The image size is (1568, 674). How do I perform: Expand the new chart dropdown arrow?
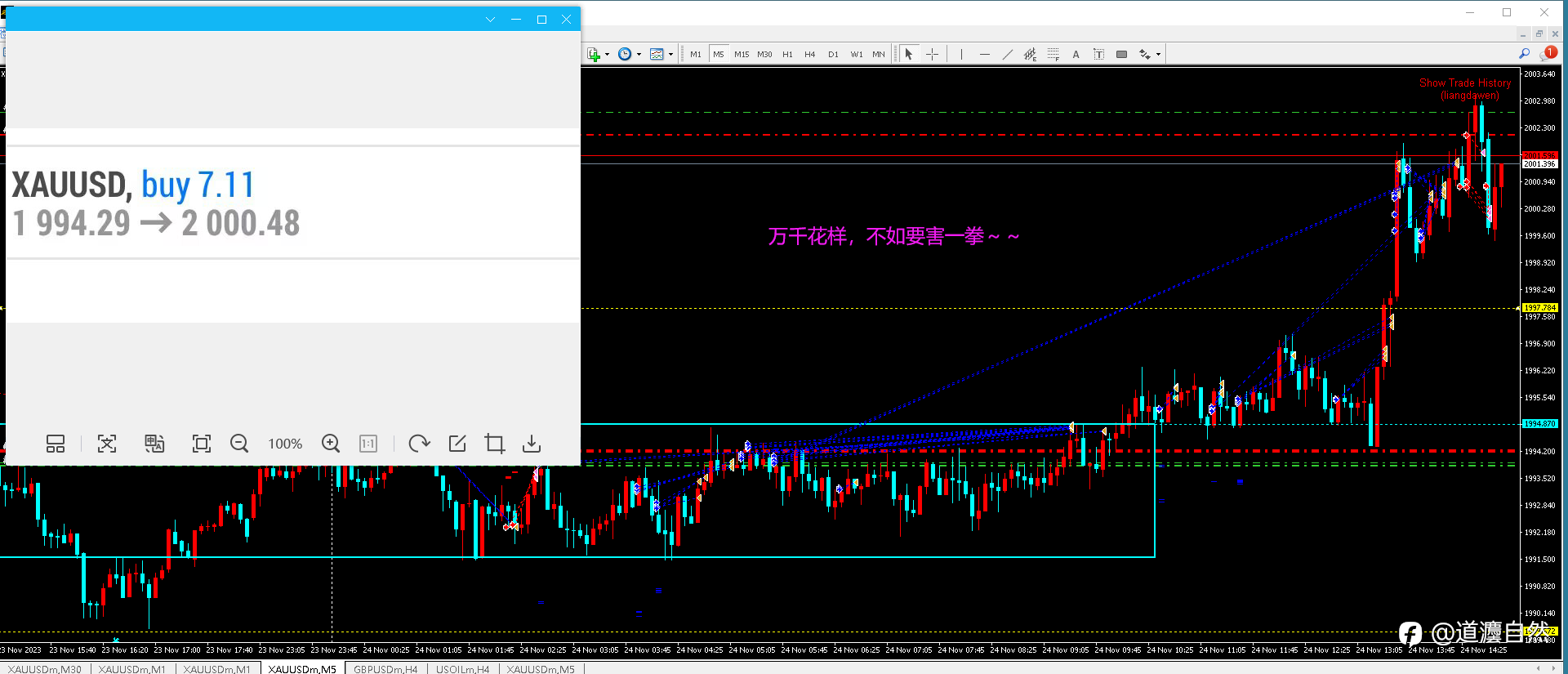coord(607,55)
